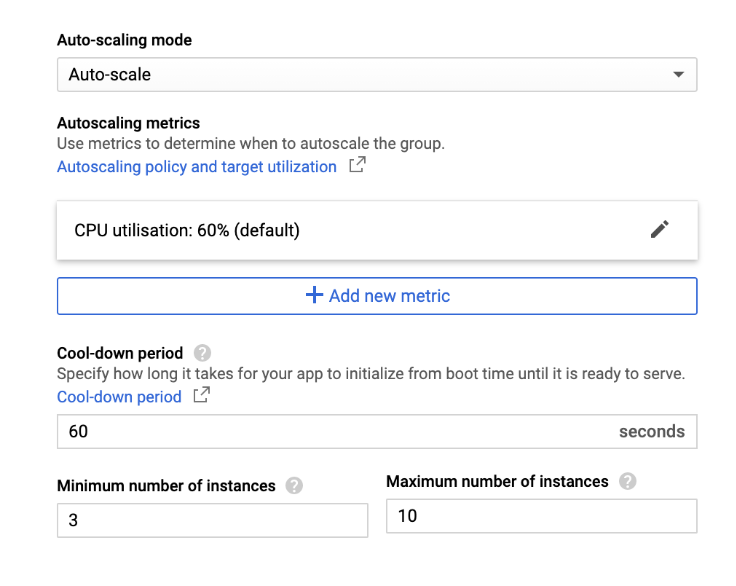This screenshot has height=586, width=736.
Task: Focus the Maximum number of instances field
Action: (x=540, y=517)
